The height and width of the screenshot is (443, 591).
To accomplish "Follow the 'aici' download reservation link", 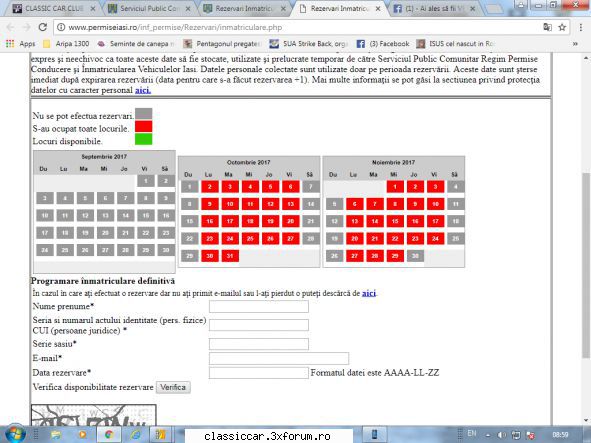I will (x=369, y=293).
